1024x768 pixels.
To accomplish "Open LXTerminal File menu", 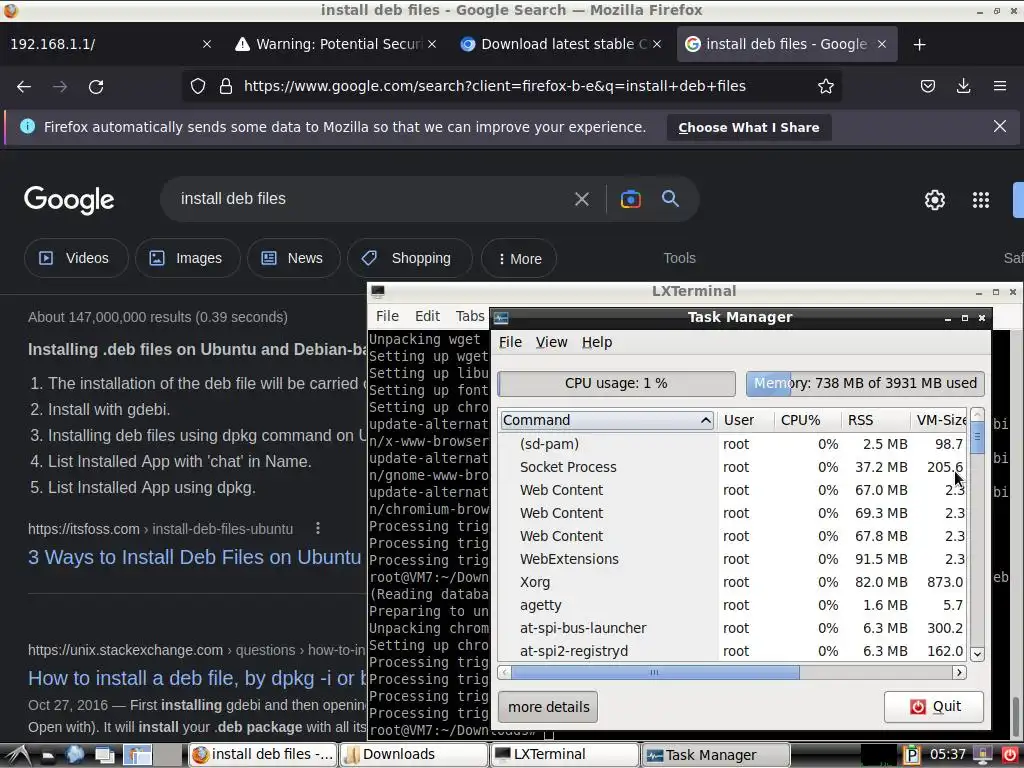I will 387,316.
